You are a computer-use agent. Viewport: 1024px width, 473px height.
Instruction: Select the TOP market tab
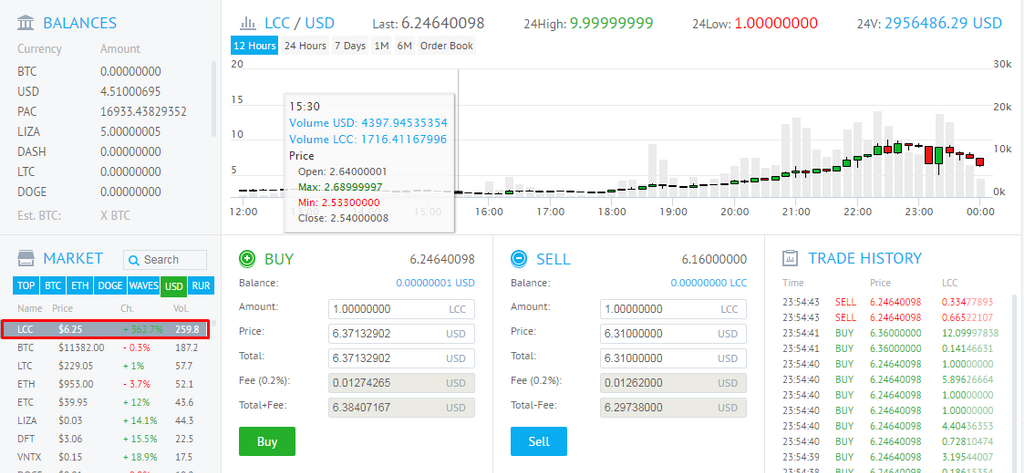point(26,285)
